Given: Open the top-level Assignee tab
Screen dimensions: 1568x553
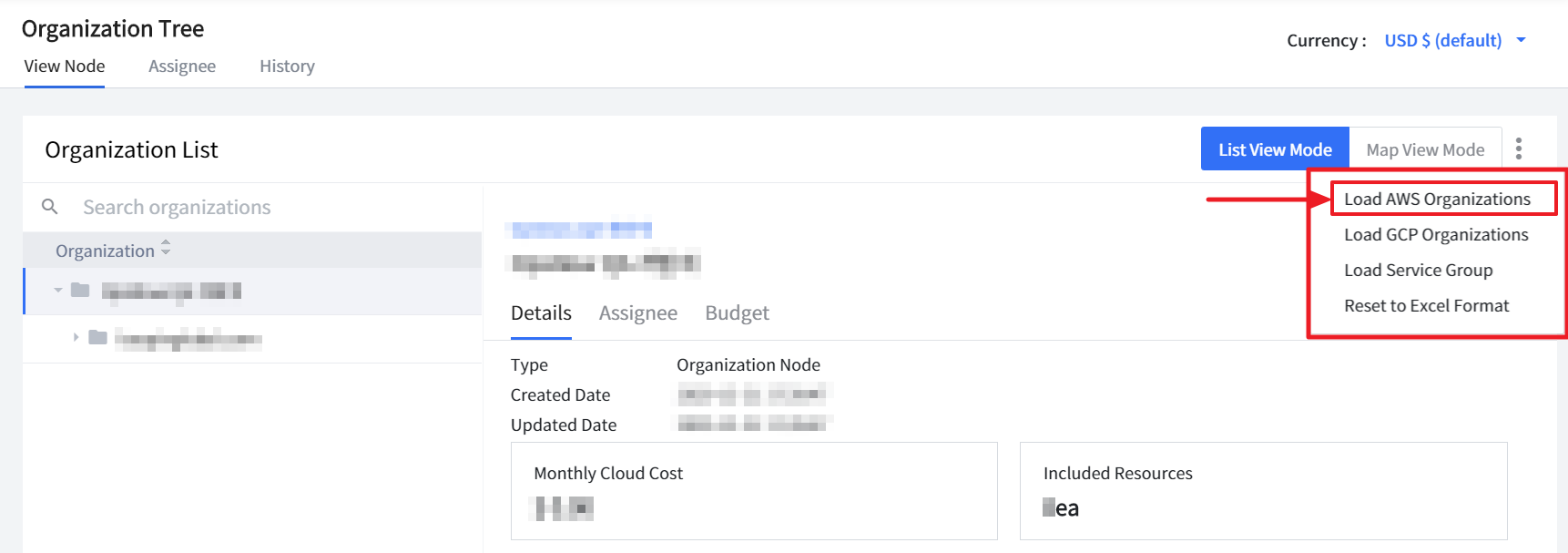Looking at the screenshot, I should point(182,66).
